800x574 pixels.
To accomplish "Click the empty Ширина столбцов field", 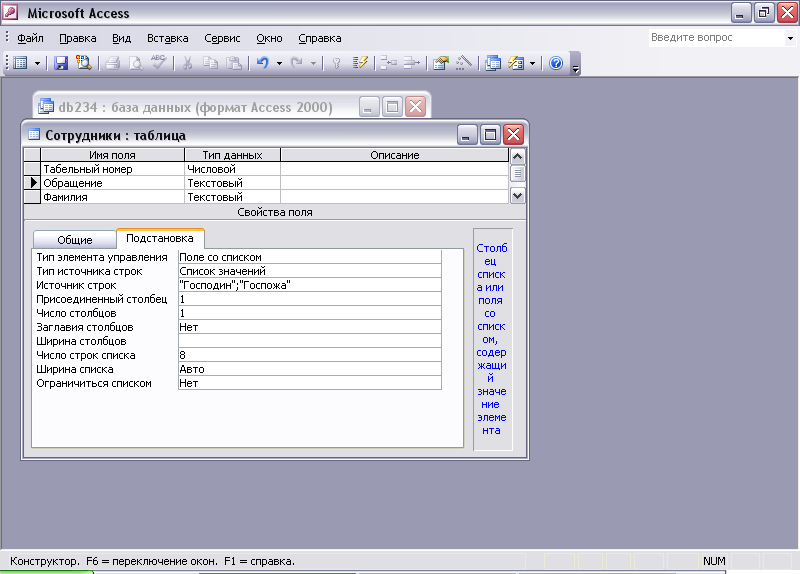I will (x=309, y=341).
